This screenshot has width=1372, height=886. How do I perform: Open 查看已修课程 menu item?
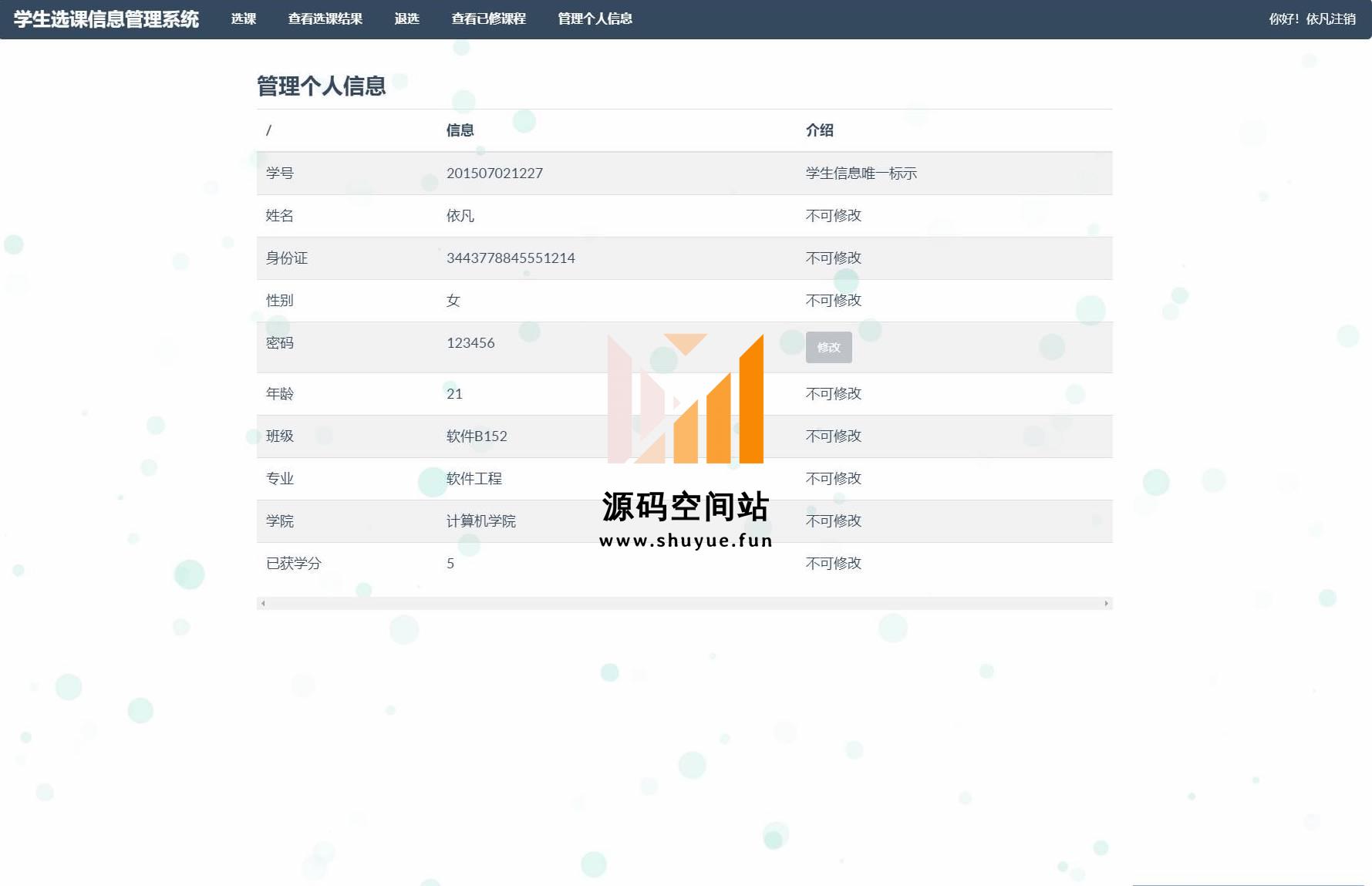489,19
